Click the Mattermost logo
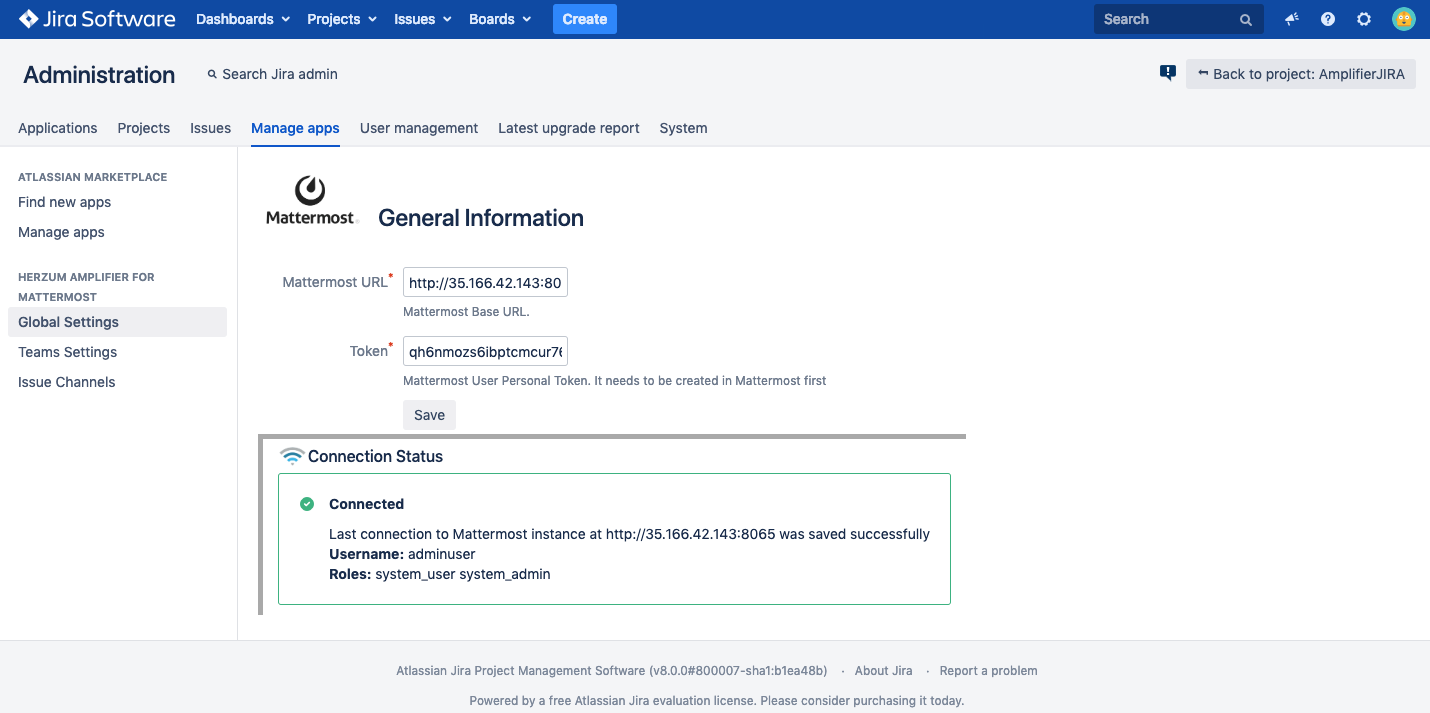The image size is (1430, 713). pyautogui.click(x=310, y=201)
